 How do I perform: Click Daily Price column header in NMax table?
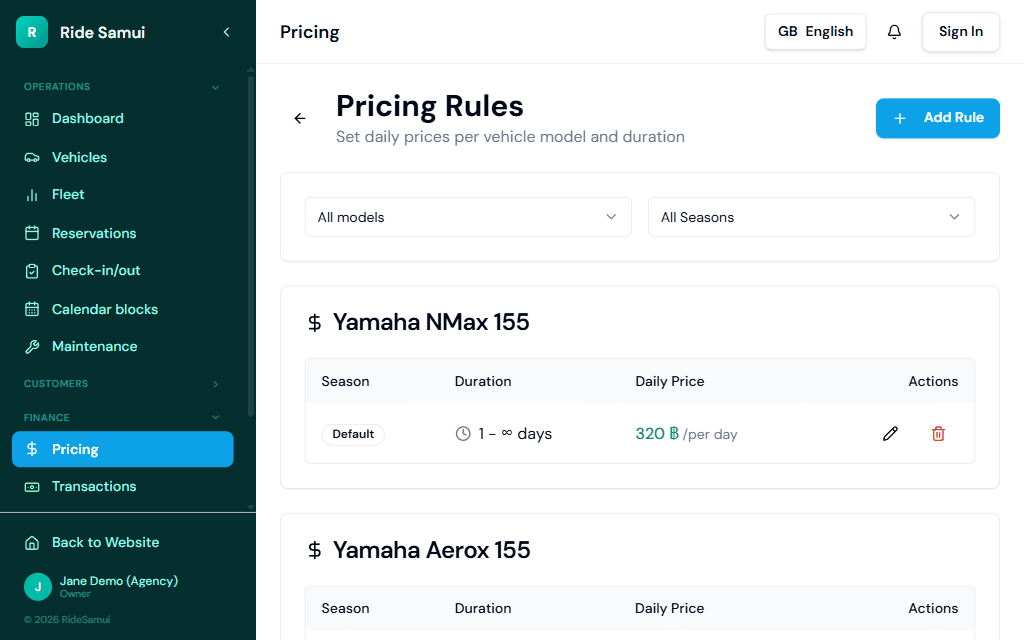coord(669,381)
